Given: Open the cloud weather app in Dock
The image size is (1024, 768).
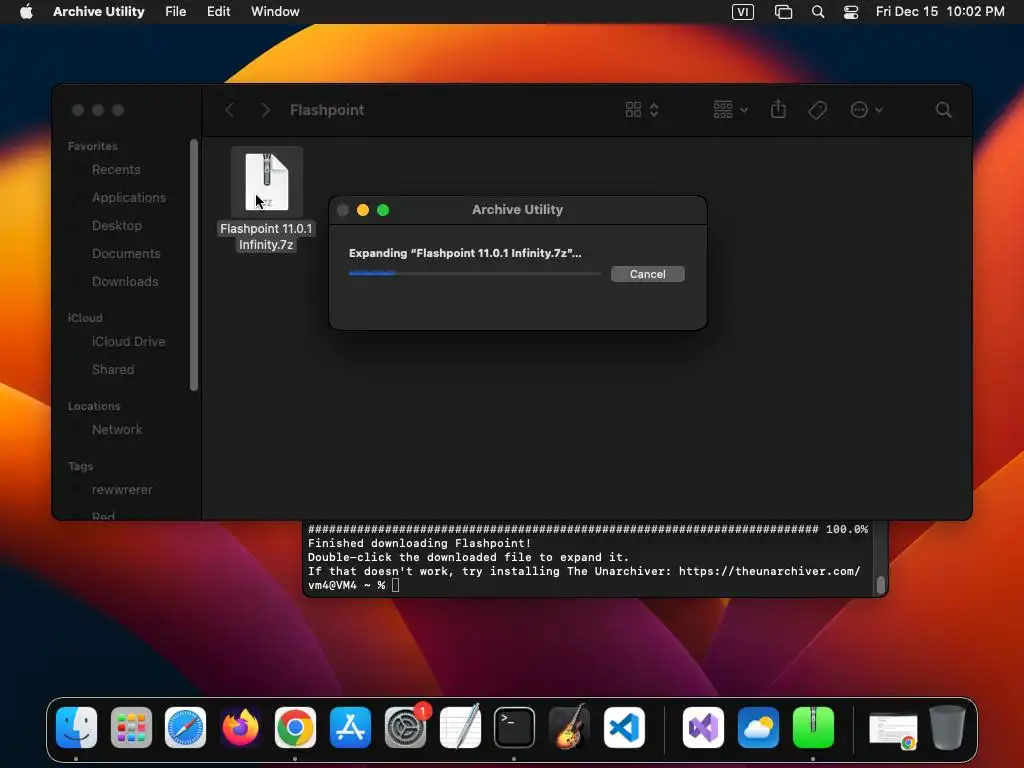Looking at the screenshot, I should click(x=758, y=728).
